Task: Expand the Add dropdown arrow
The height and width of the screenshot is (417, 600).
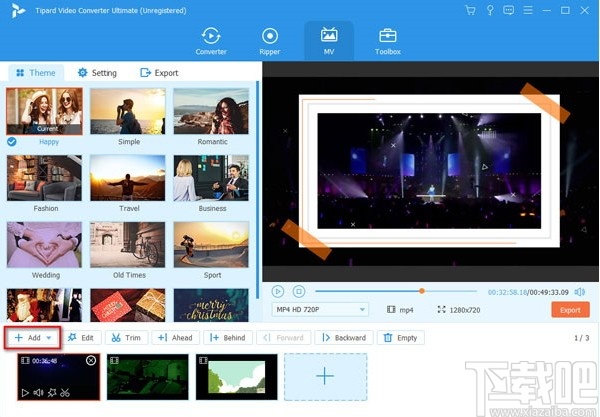Action: [x=49, y=338]
